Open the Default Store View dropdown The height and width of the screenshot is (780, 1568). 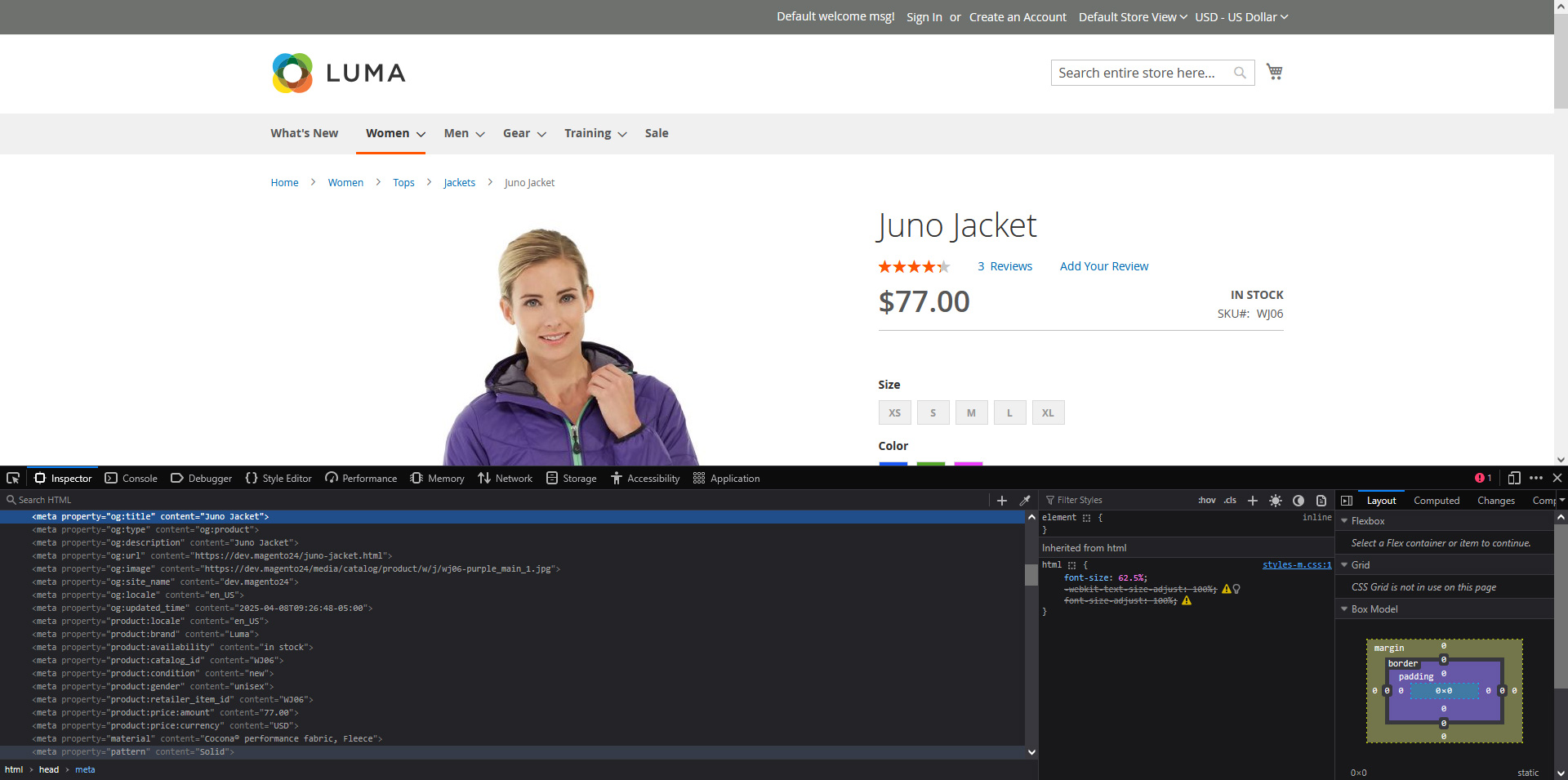pyautogui.click(x=1132, y=16)
